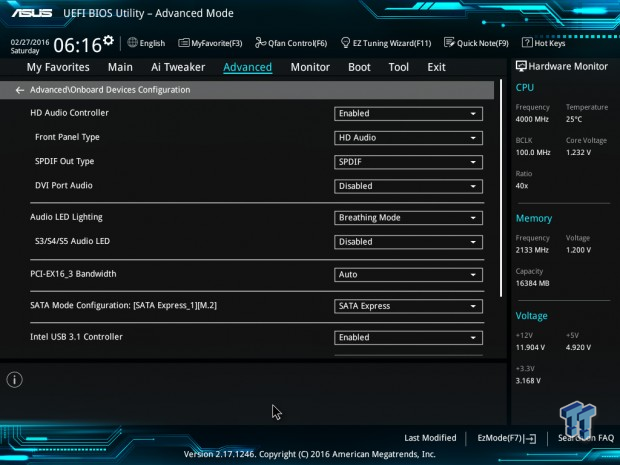The height and width of the screenshot is (465, 620).
Task: Select the S3/S4/S5 Audio LED label
Action: click(72, 241)
